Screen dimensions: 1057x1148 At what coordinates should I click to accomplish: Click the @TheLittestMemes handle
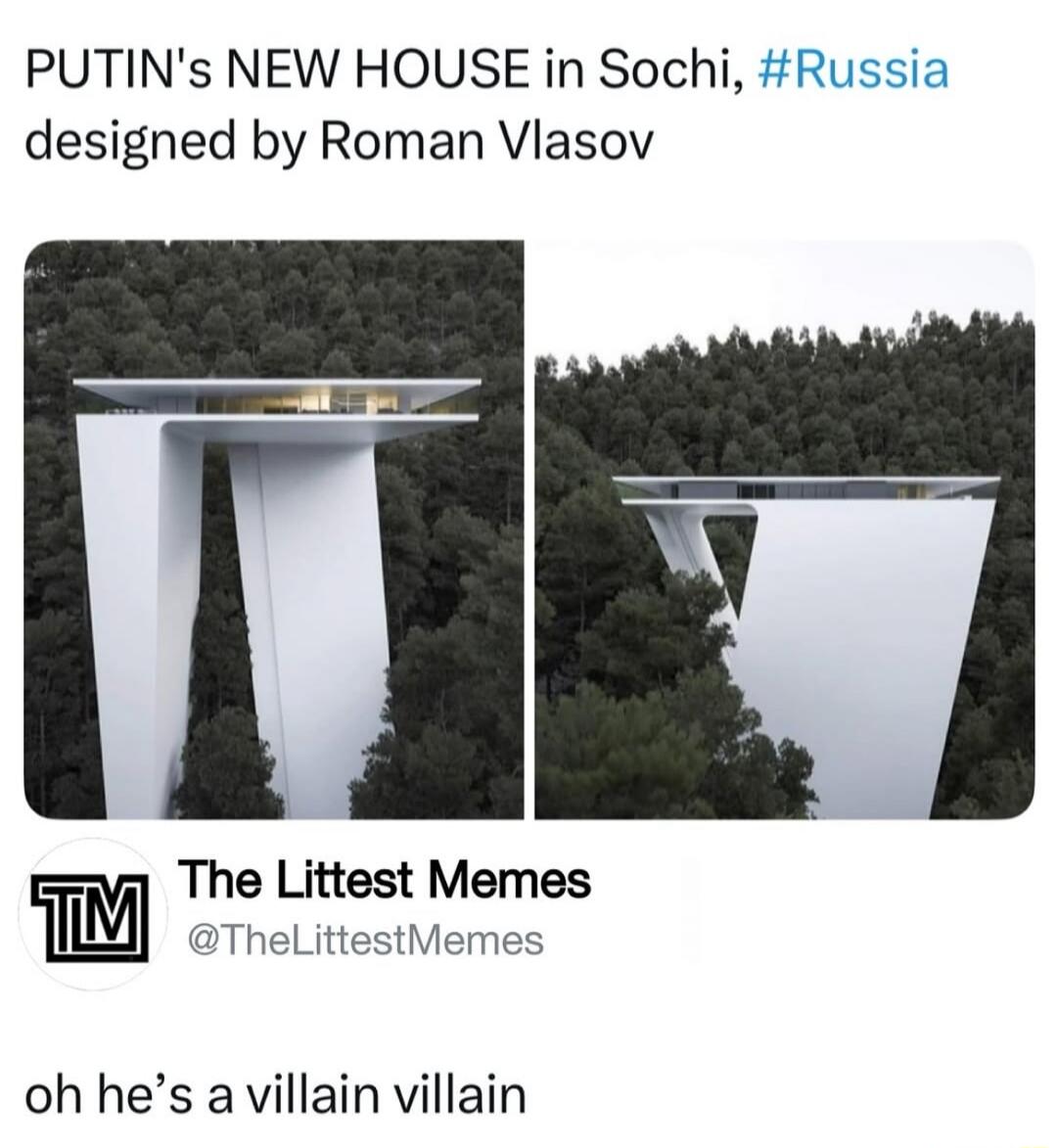click(366, 941)
